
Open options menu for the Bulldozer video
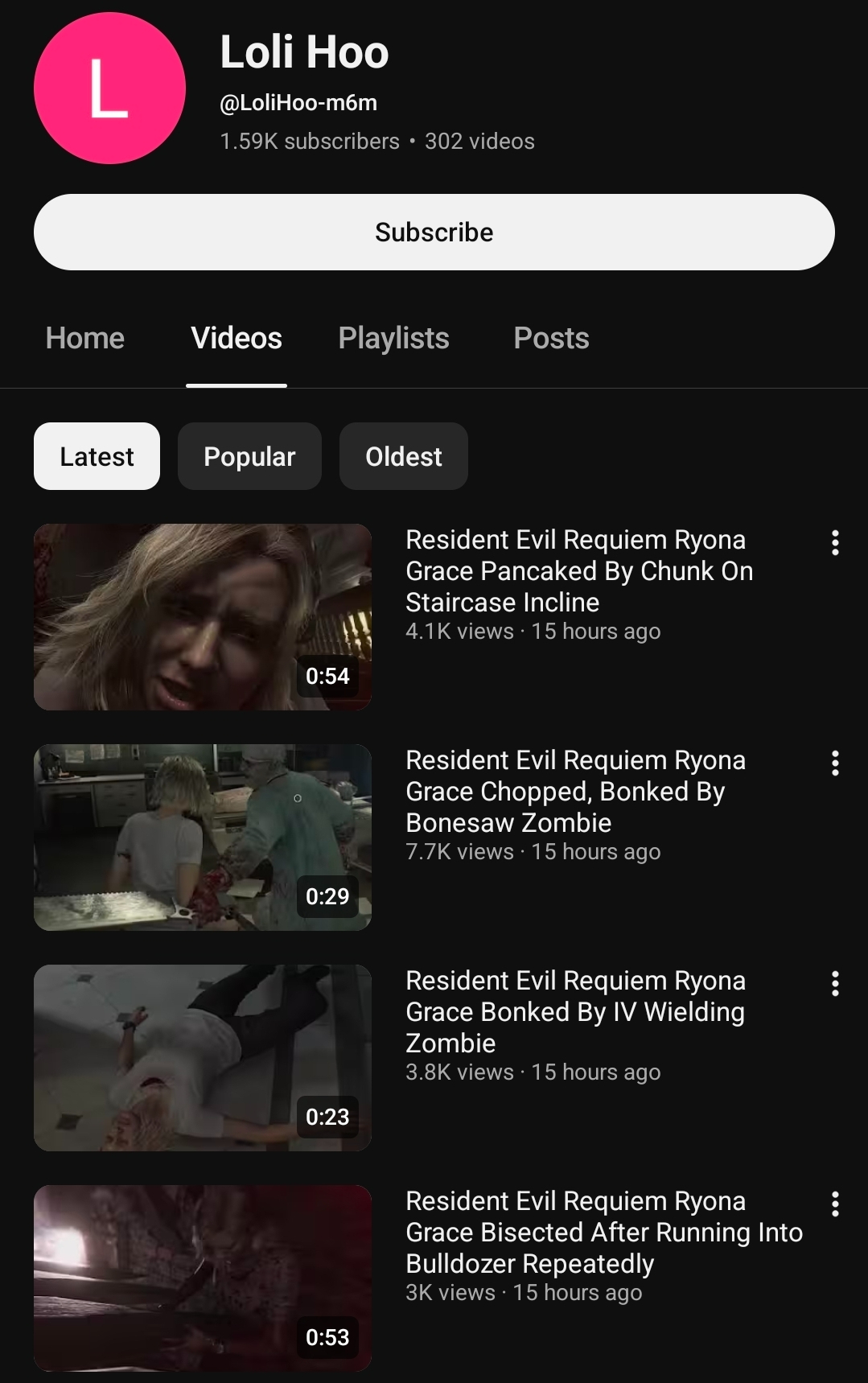click(x=835, y=1204)
